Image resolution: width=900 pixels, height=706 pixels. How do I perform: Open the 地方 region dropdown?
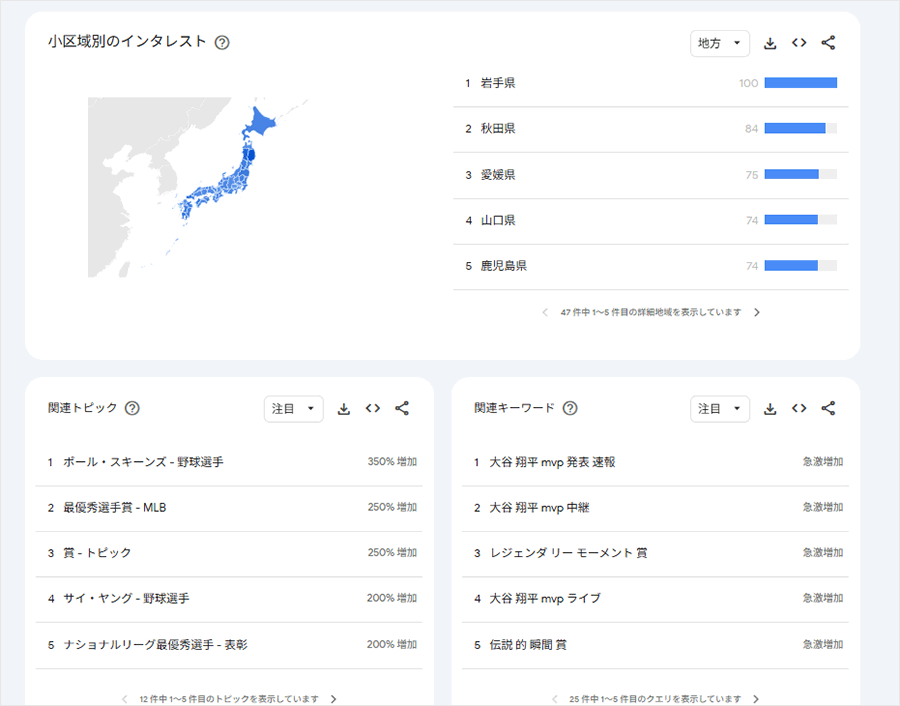click(720, 43)
